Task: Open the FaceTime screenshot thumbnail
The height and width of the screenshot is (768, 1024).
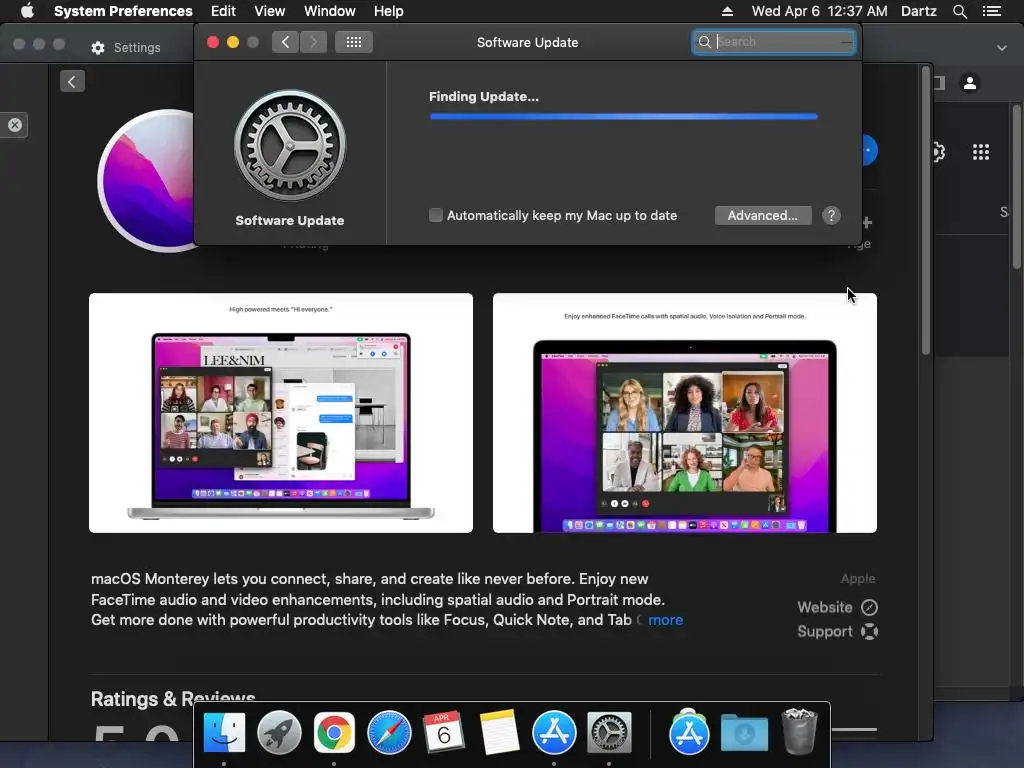Action: coord(685,413)
